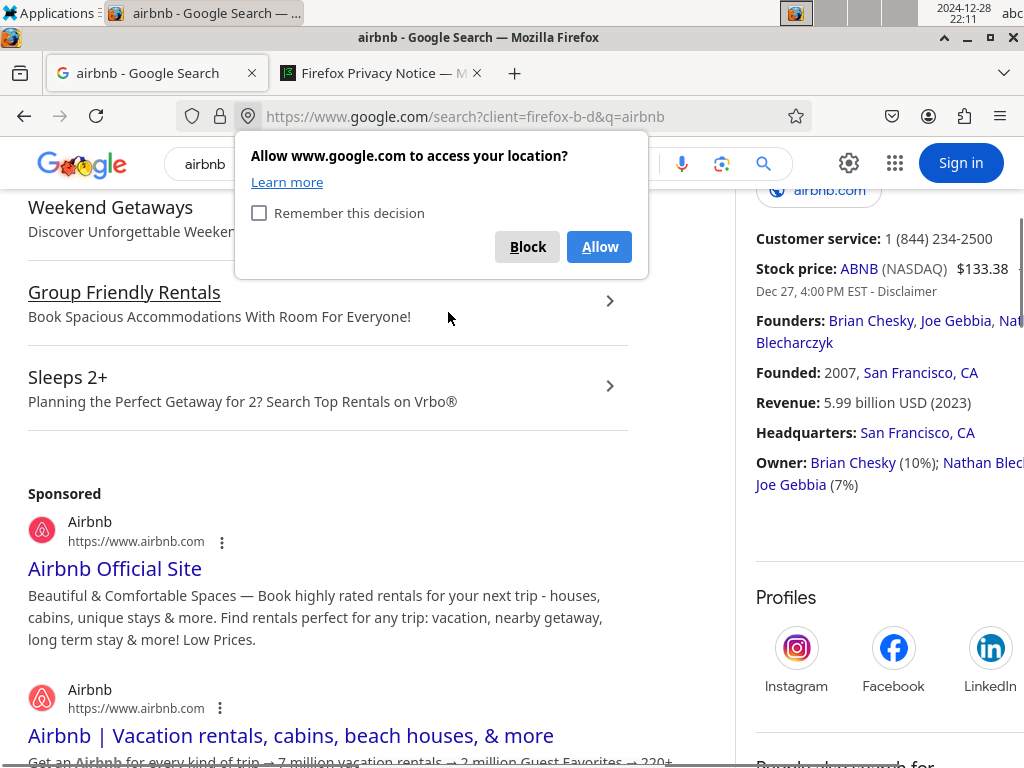Allow location access
1024x768 pixels.
[600, 247]
